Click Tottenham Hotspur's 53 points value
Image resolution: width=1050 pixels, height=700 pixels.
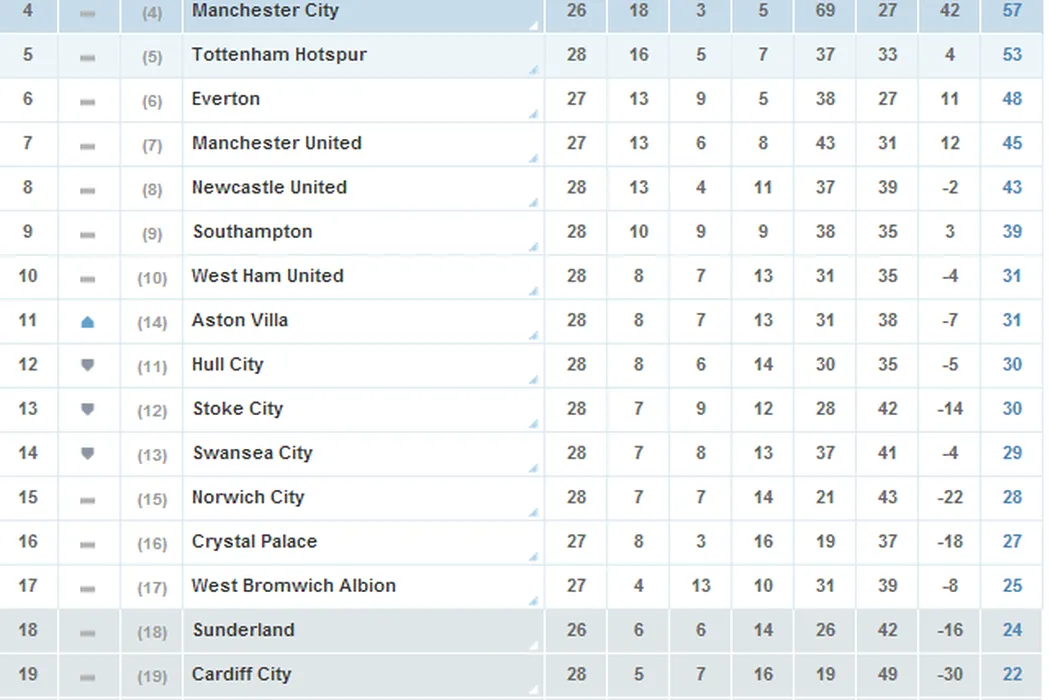click(1012, 55)
